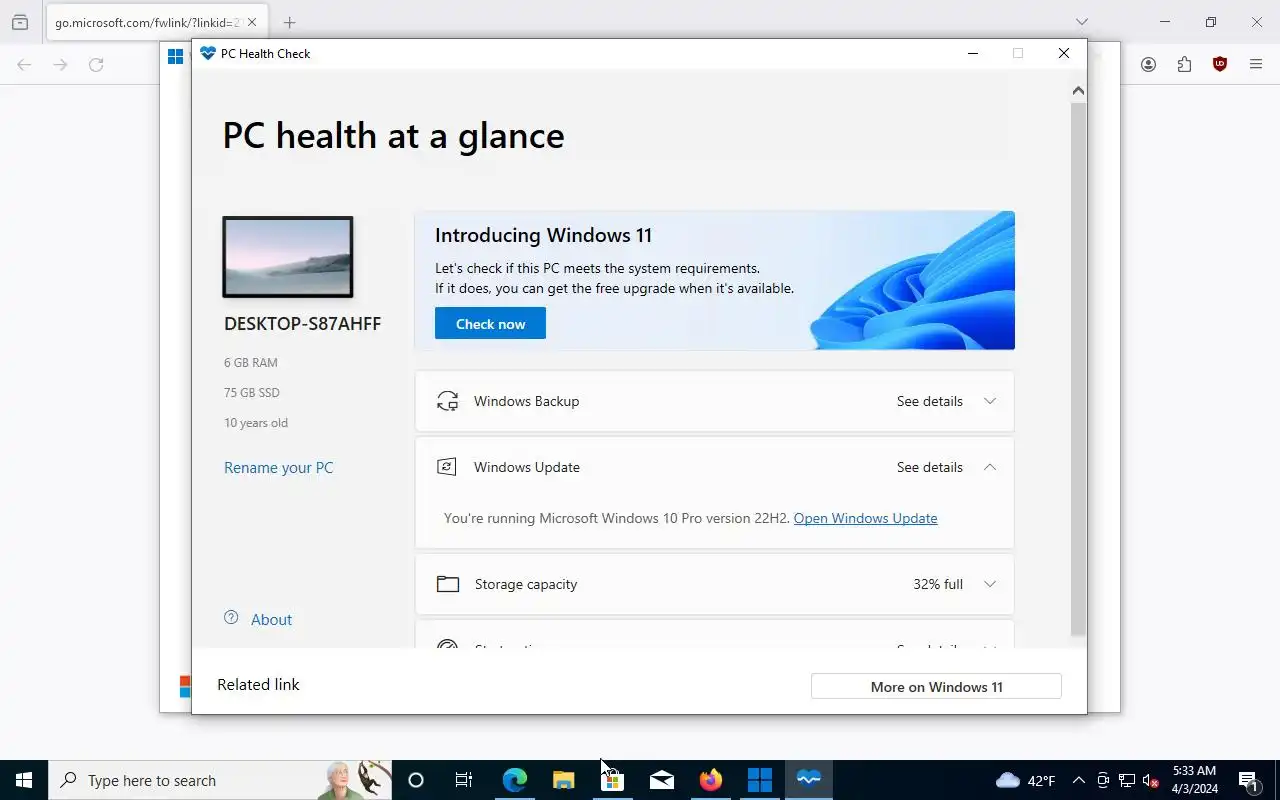Minimize the PC Health Check window
This screenshot has height=800, width=1280.
(x=972, y=53)
